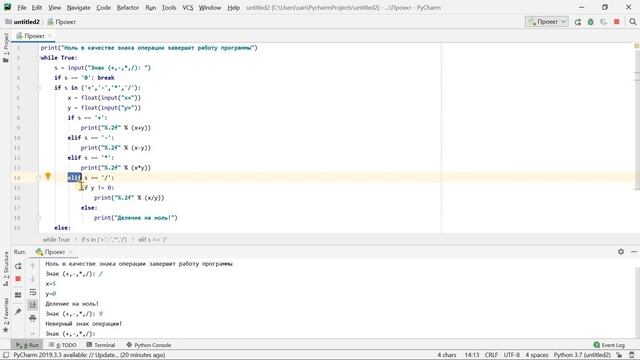Open the Python Console tab
640x360 pixels.
(x=149, y=345)
